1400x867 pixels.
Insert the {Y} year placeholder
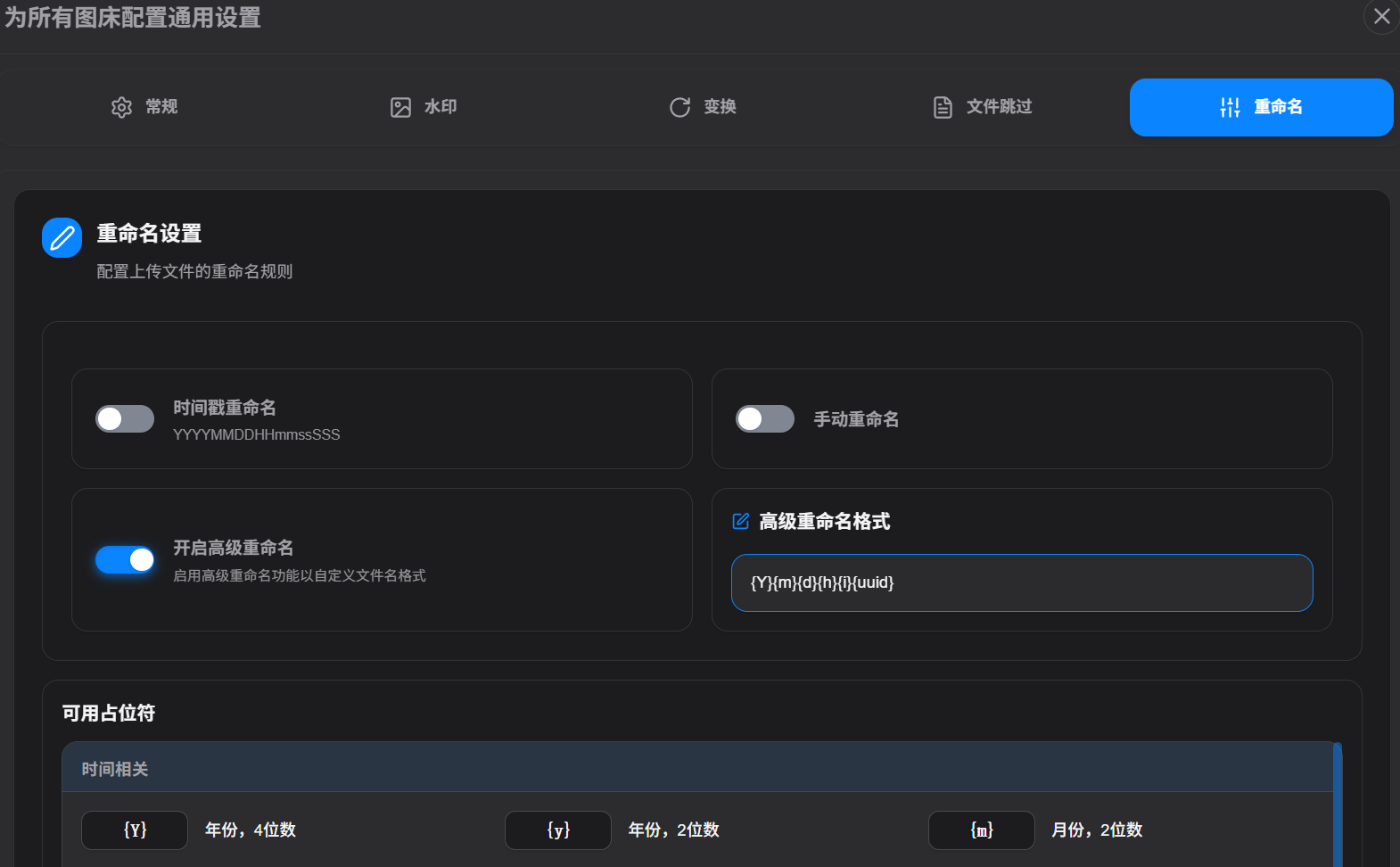pyautogui.click(x=135, y=830)
